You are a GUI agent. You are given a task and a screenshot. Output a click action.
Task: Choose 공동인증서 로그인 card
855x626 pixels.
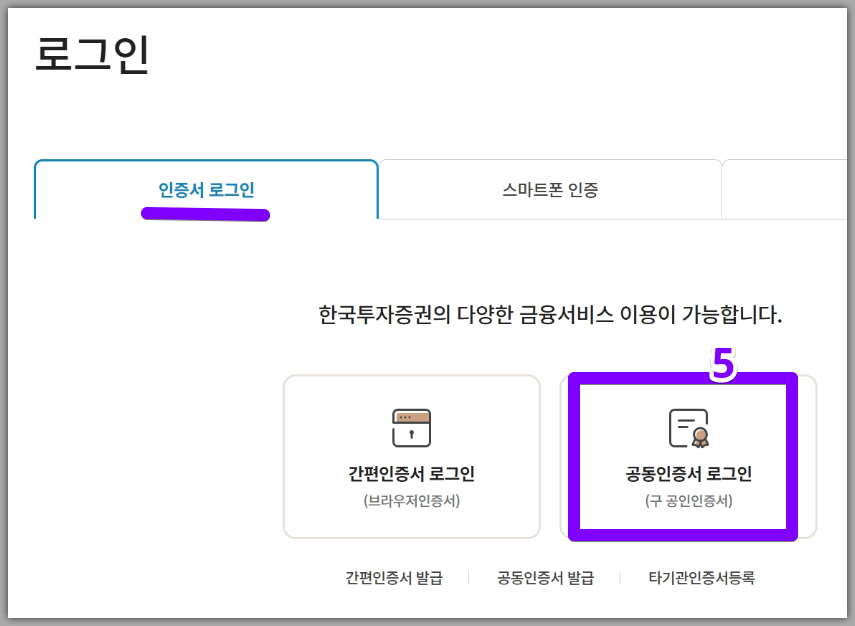(x=688, y=456)
